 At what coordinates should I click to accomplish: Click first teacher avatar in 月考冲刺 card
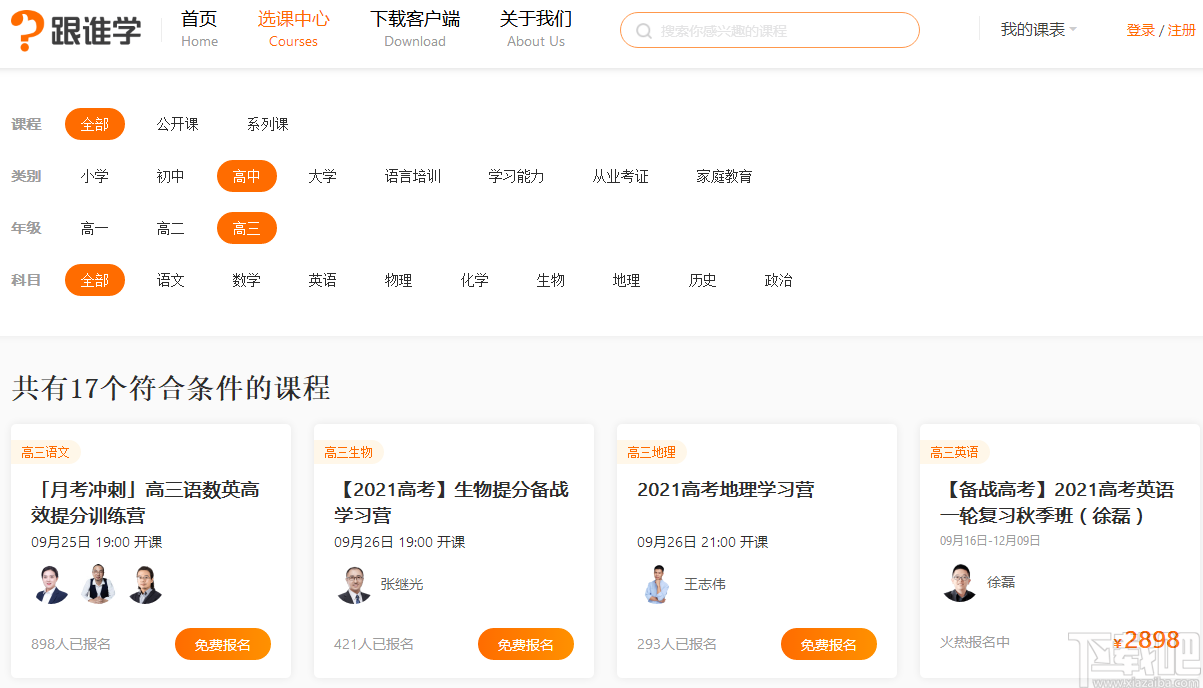(51, 584)
